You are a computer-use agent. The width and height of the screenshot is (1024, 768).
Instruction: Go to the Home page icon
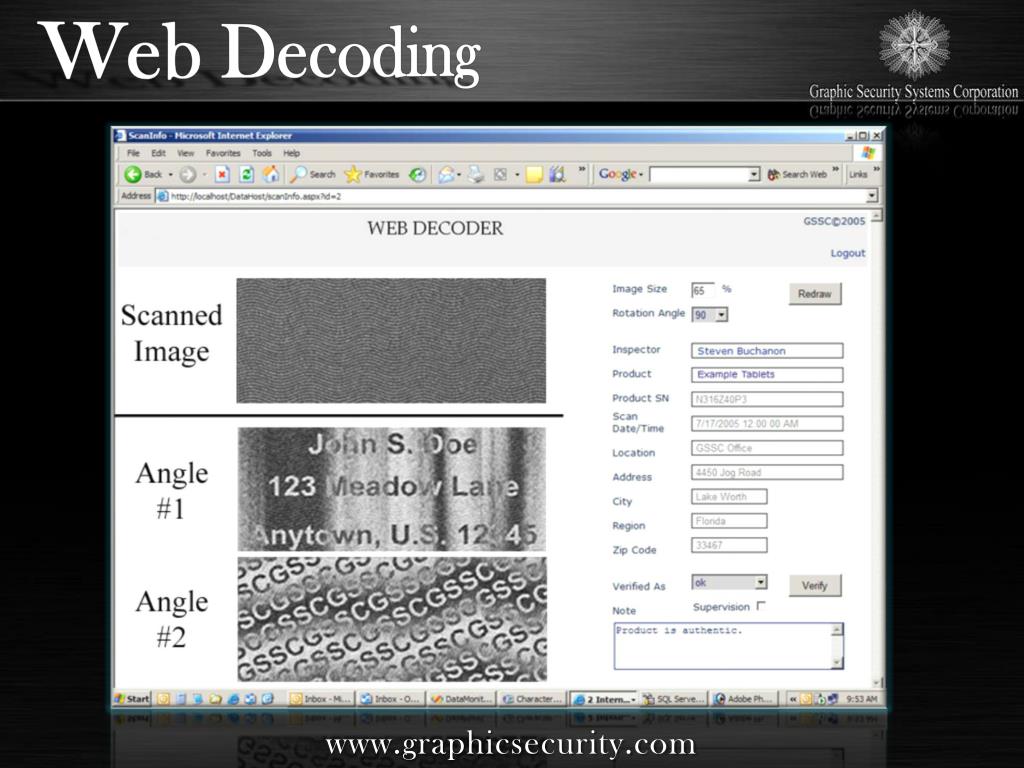pyautogui.click(x=270, y=174)
